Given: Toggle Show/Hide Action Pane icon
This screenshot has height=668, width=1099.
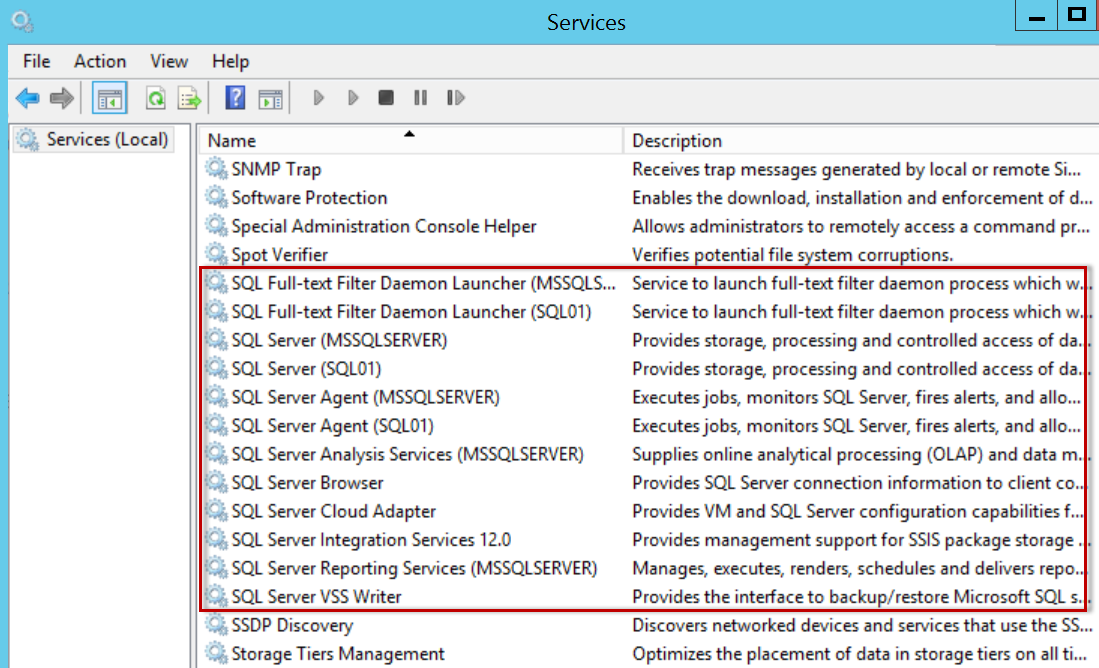Looking at the screenshot, I should click(271, 99).
